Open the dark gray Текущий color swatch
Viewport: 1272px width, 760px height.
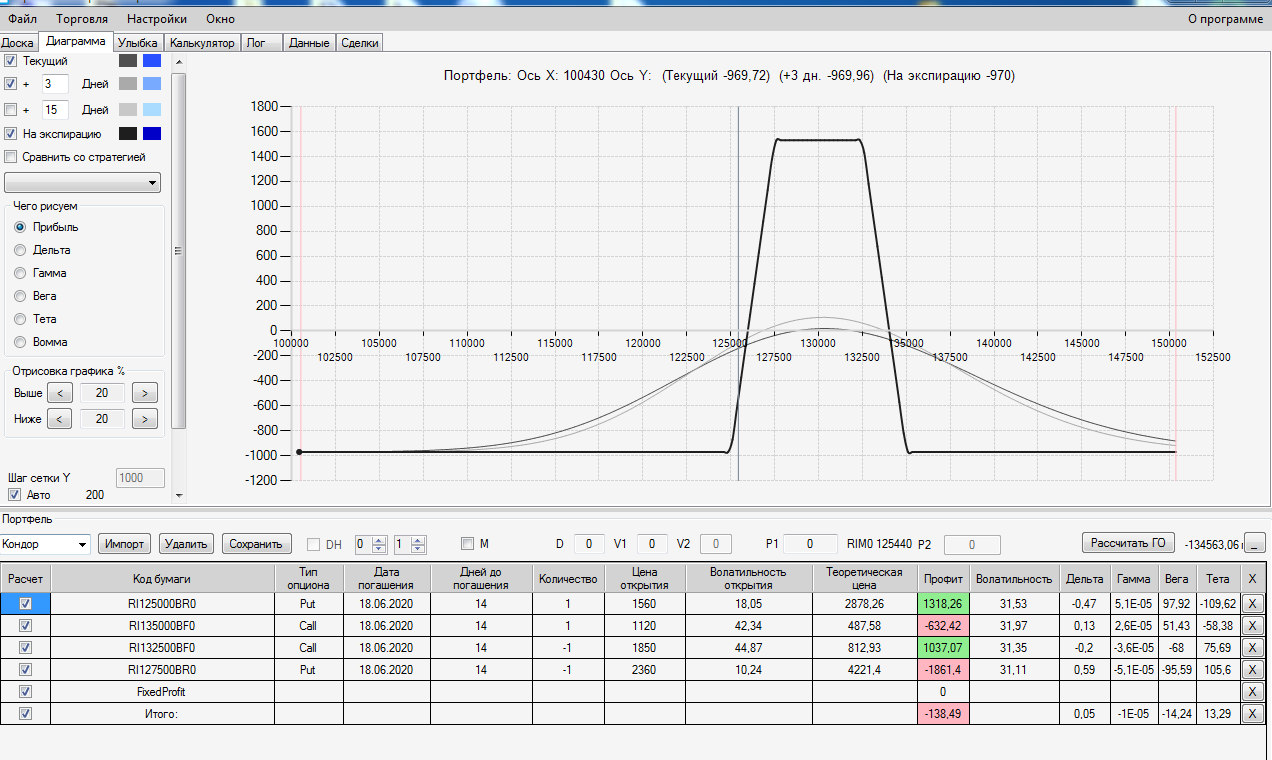coord(128,61)
